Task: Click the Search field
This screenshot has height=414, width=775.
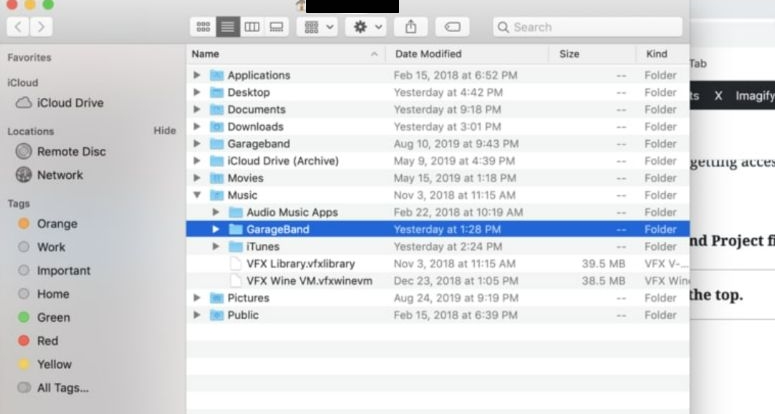Action: point(590,27)
